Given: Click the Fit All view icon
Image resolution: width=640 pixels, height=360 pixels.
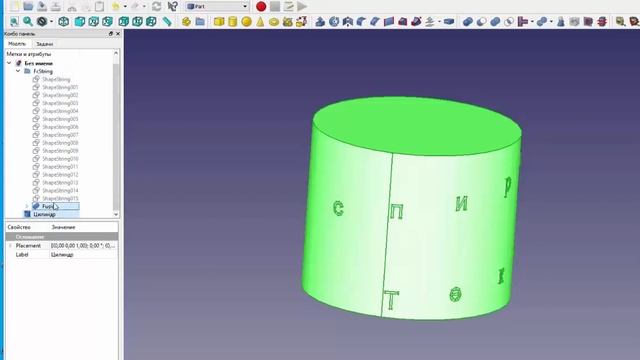Looking at the screenshot, I should pyautogui.click(x=14, y=21).
